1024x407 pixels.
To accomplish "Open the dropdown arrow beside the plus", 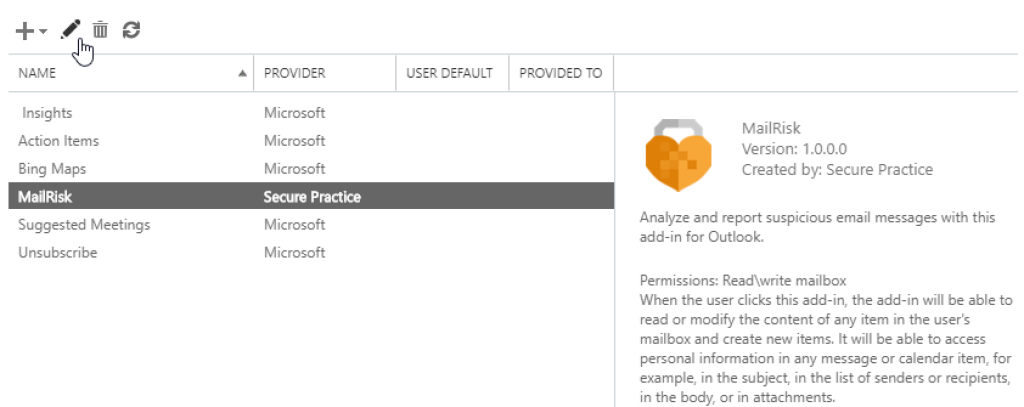I will click(43, 32).
